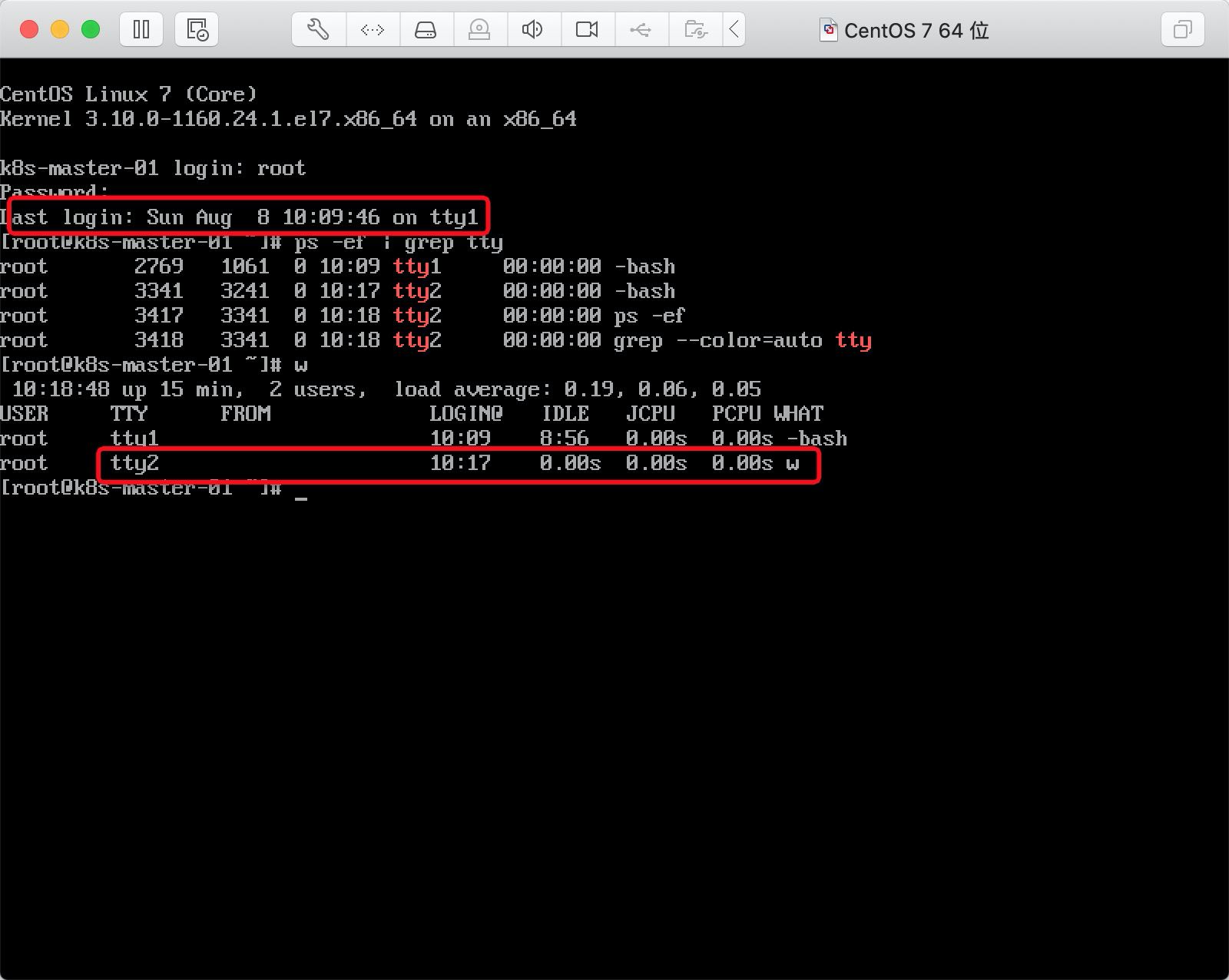Viewport: 1229px width, 980px height.
Task: Minimize the window with the yellow button
Action: (58, 29)
